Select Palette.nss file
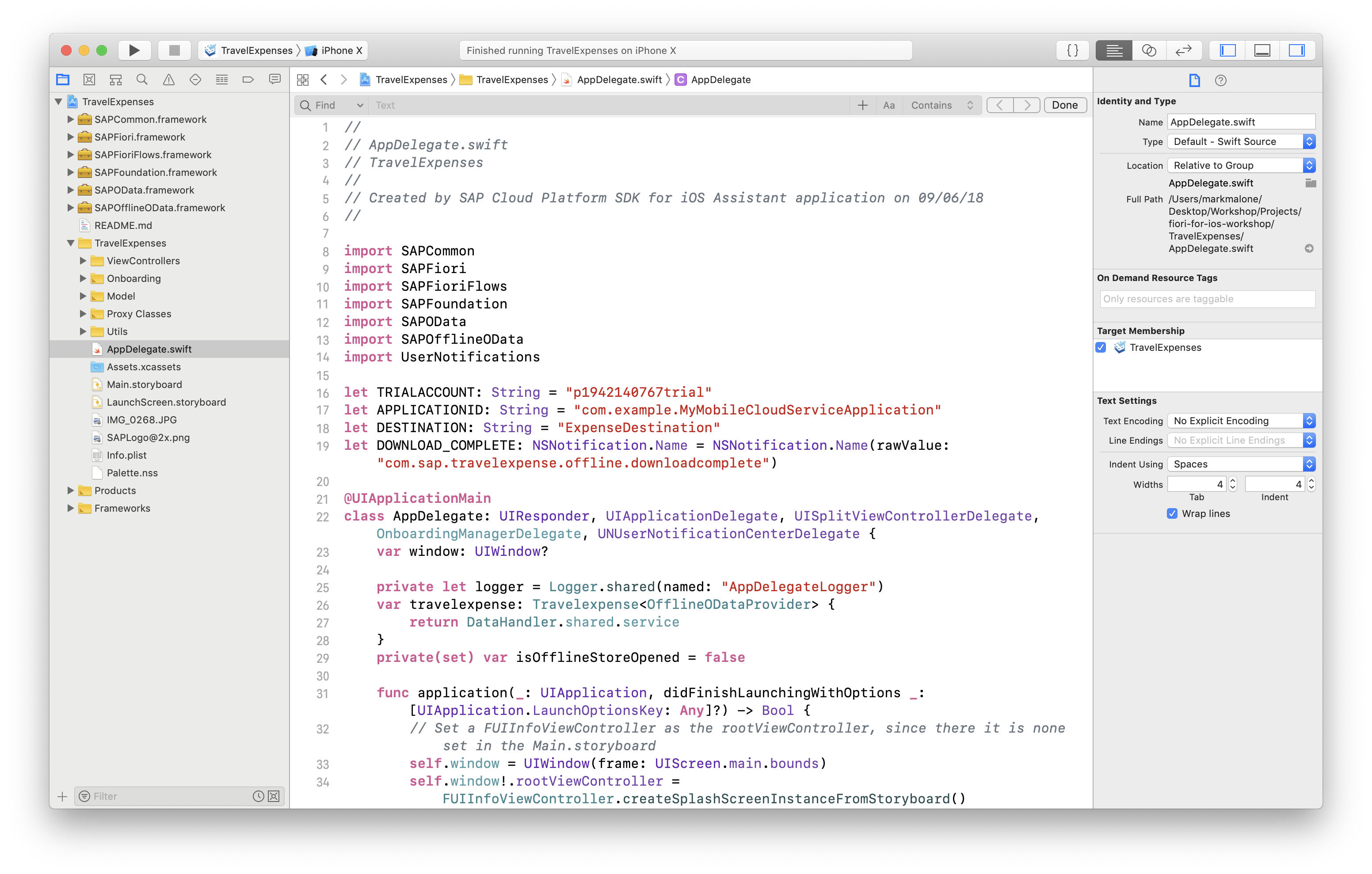Image resolution: width=1372 pixels, height=874 pixels. point(132,473)
